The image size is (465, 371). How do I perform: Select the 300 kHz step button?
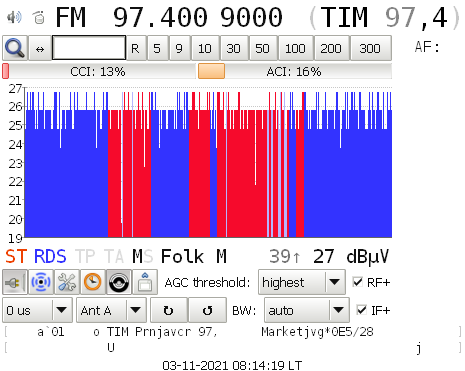[370, 49]
